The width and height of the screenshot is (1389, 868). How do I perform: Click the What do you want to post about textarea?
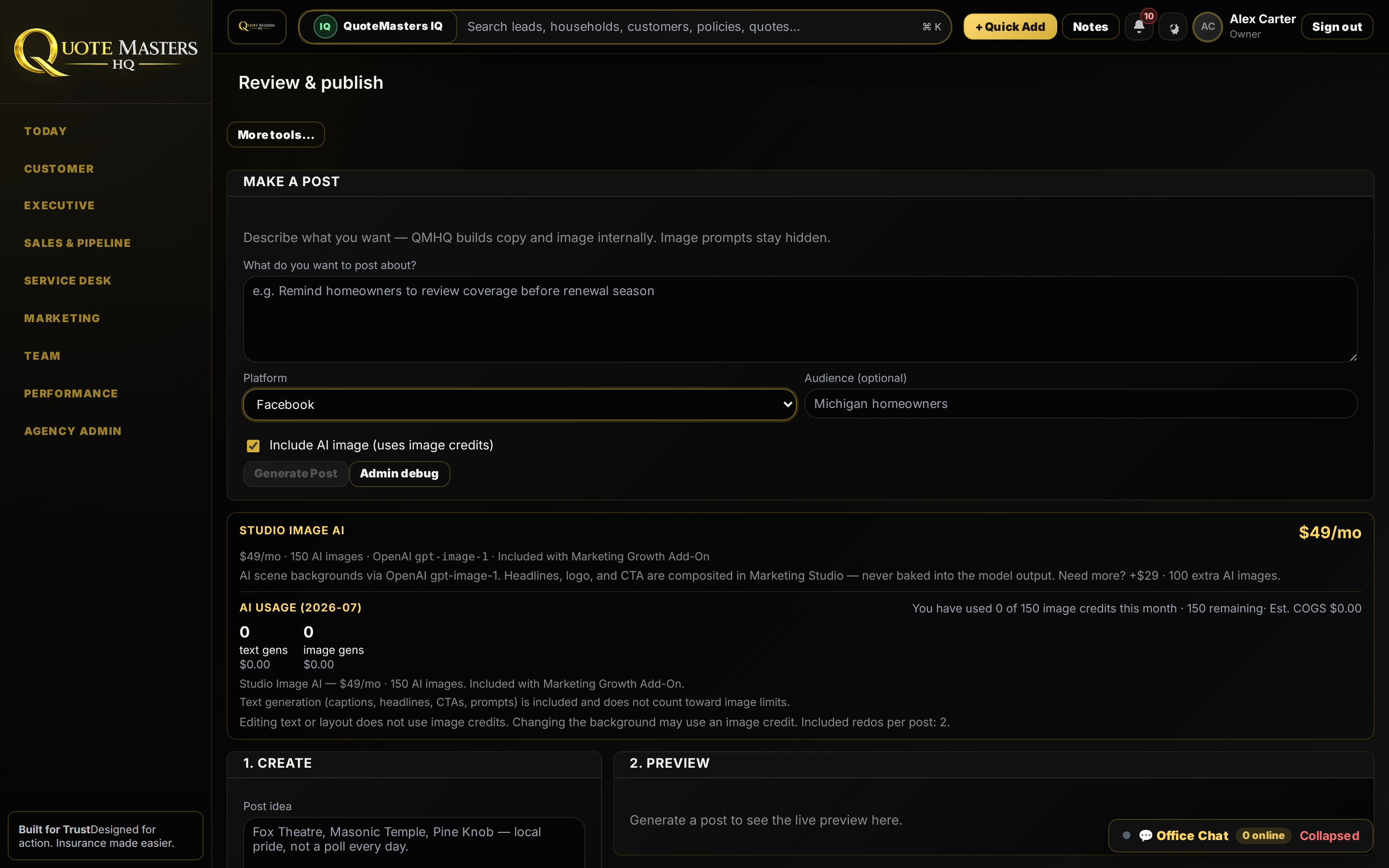(x=800, y=319)
